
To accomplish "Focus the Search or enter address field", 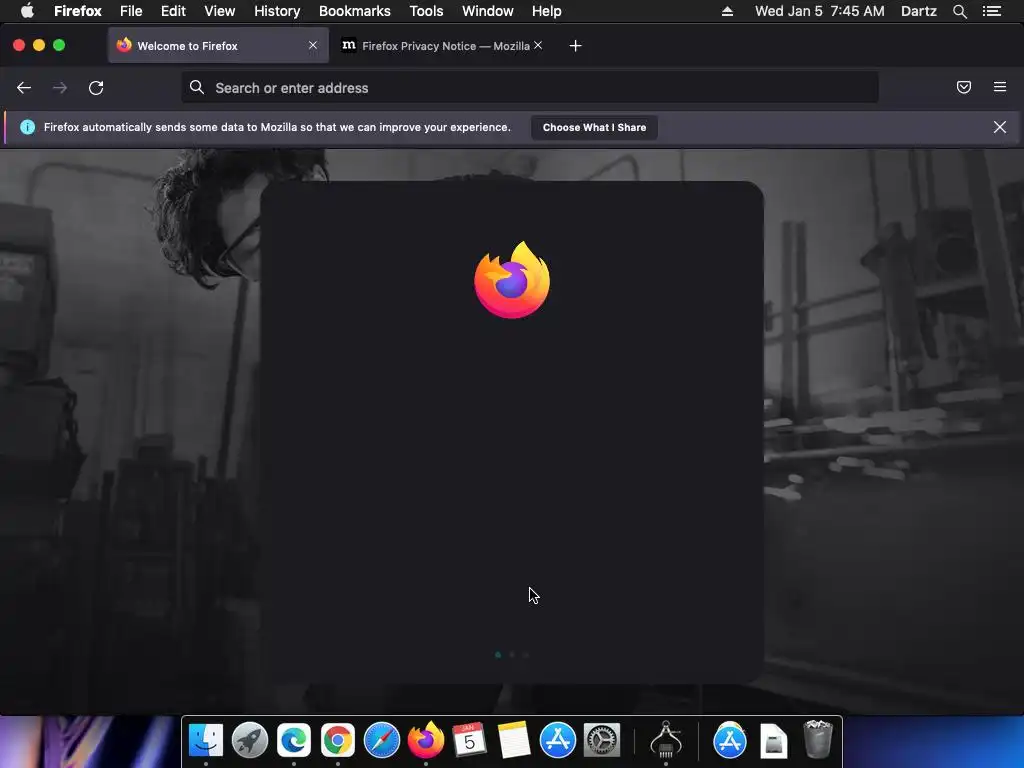I will 530,88.
